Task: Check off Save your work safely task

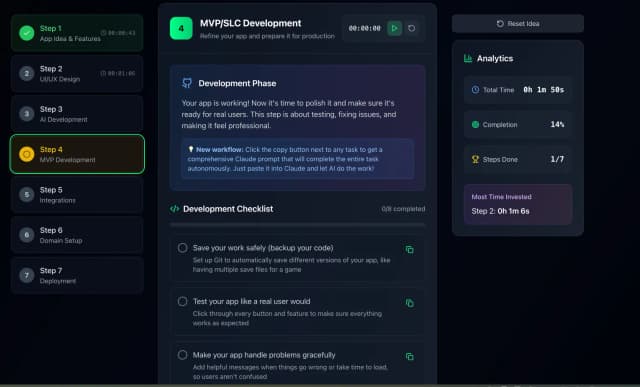Action: click(x=182, y=248)
